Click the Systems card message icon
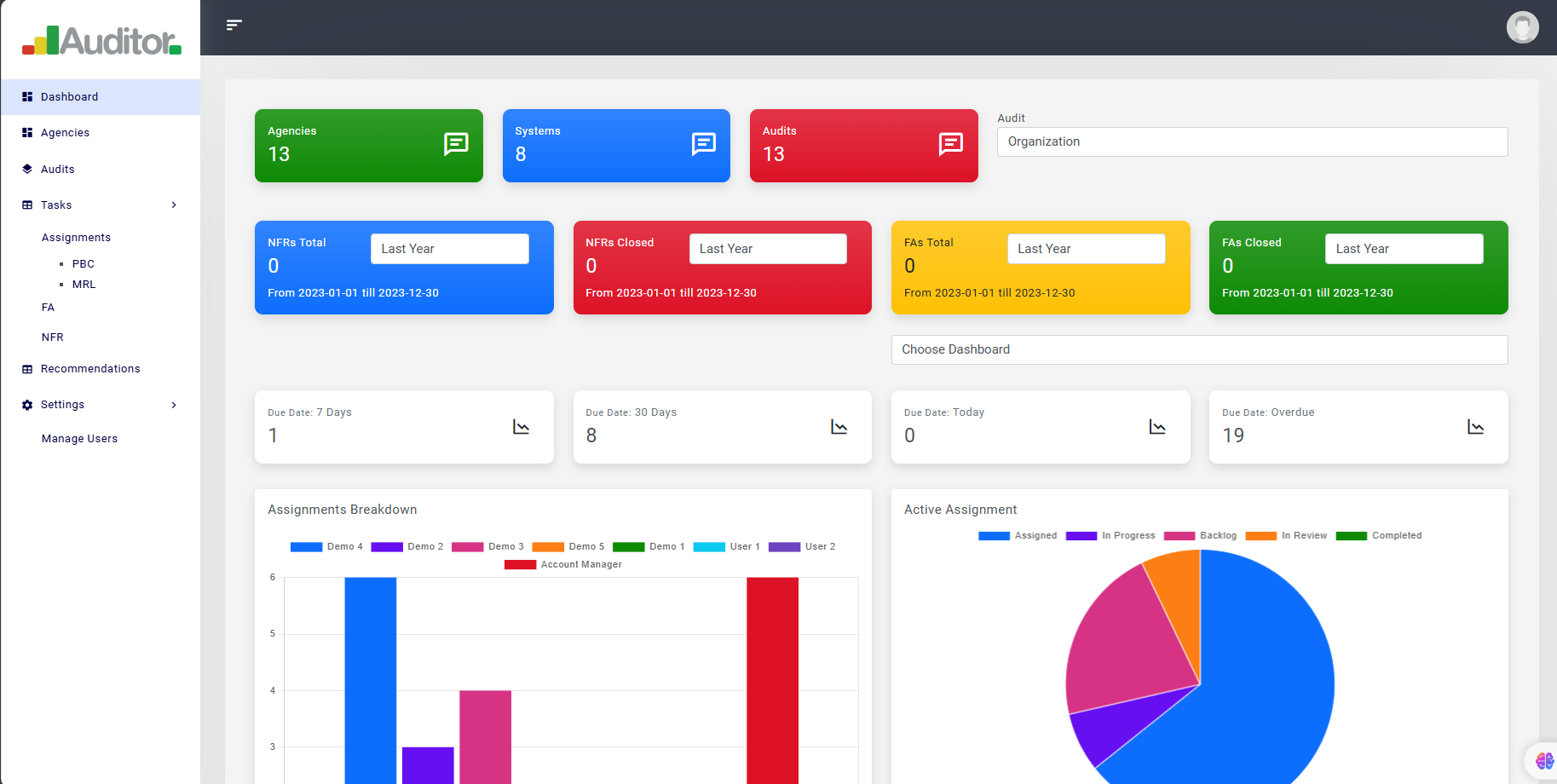Screen dimensions: 1557x784 coord(703,144)
